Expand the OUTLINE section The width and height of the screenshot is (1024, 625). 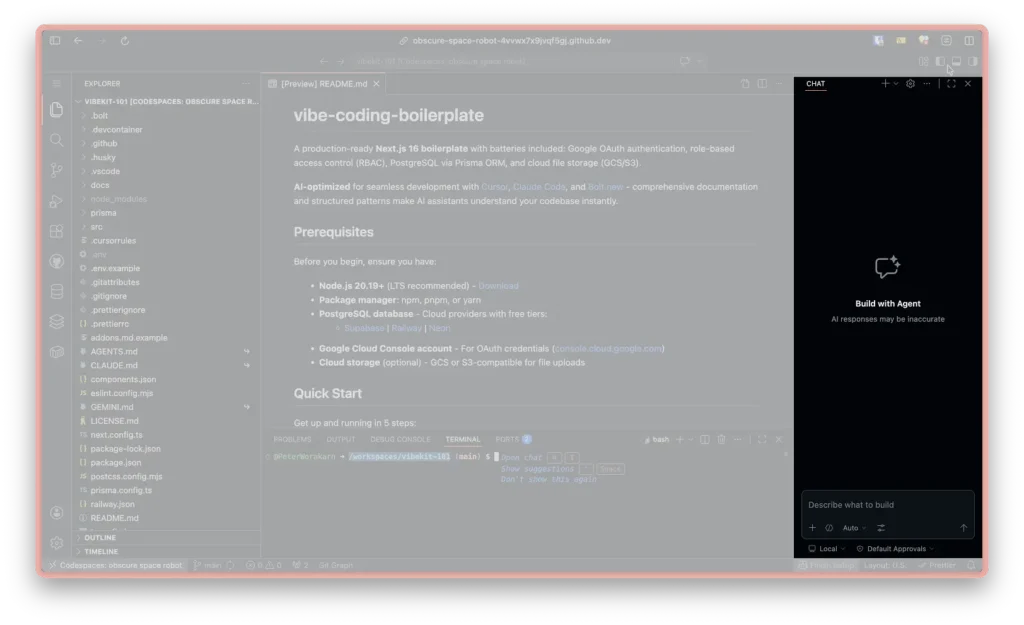tap(168, 537)
